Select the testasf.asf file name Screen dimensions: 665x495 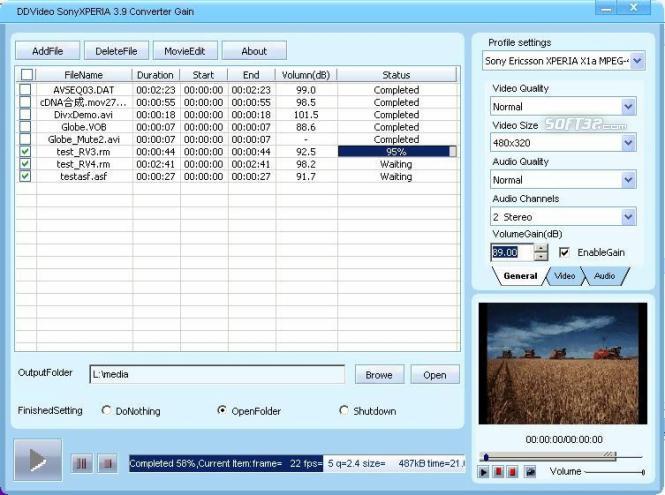(84, 176)
